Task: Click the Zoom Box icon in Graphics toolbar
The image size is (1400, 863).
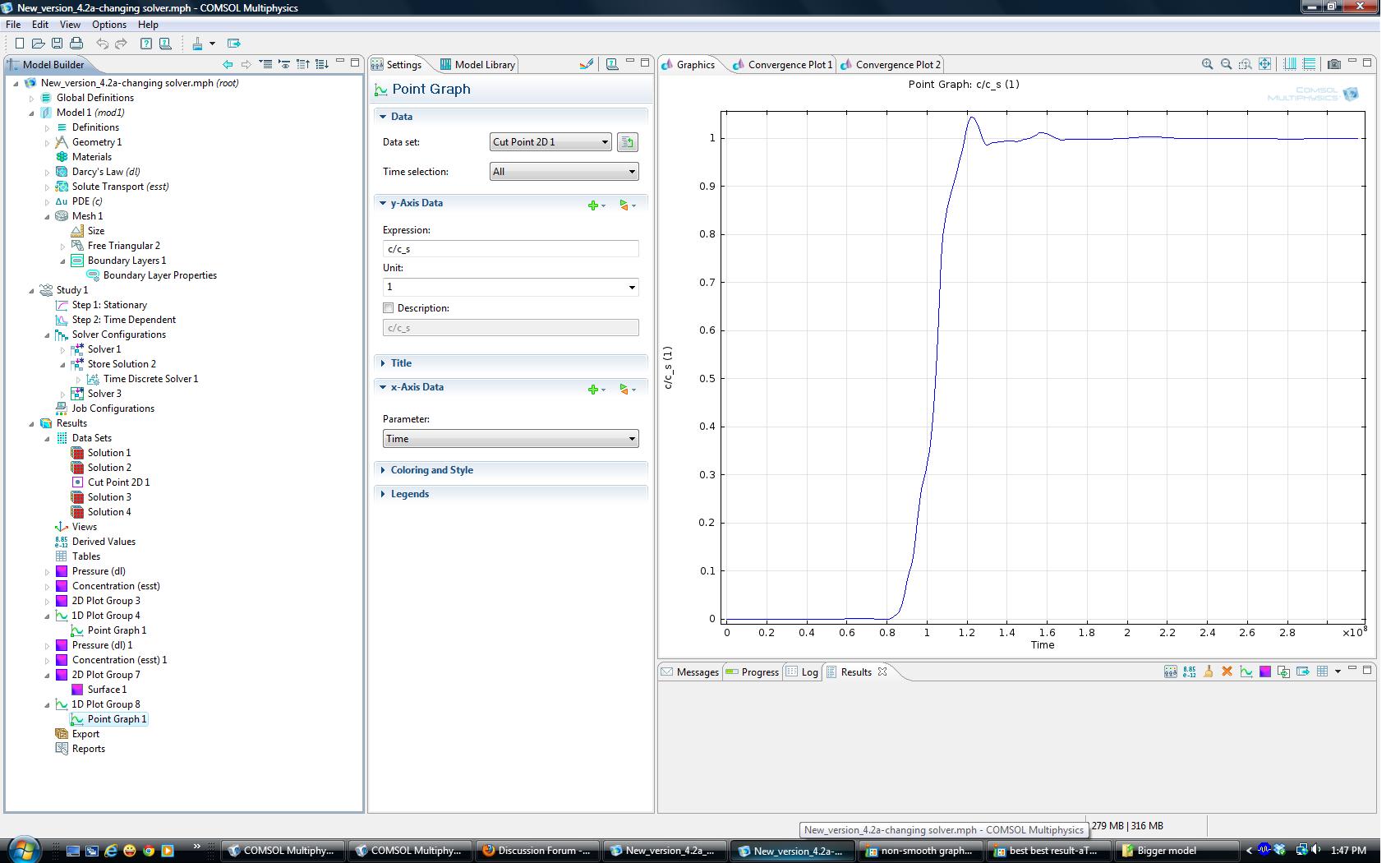Action: pos(1246,64)
